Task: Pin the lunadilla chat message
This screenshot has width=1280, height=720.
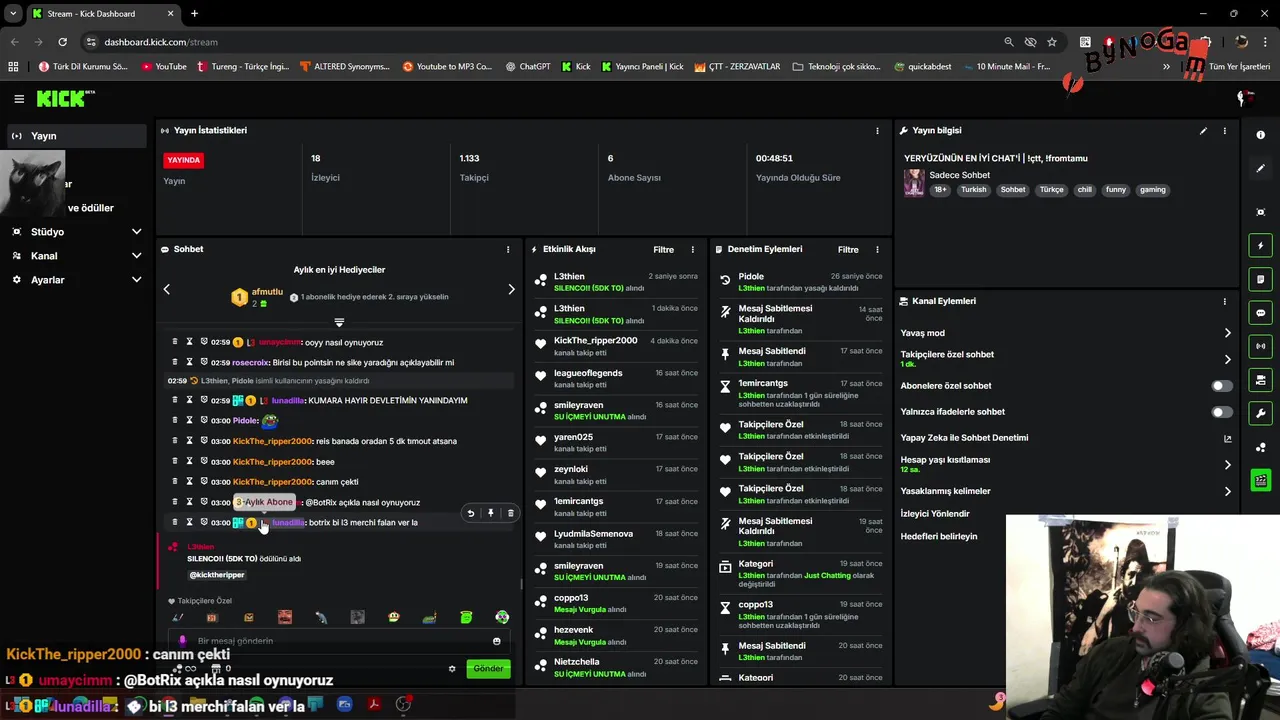Action: (490, 513)
